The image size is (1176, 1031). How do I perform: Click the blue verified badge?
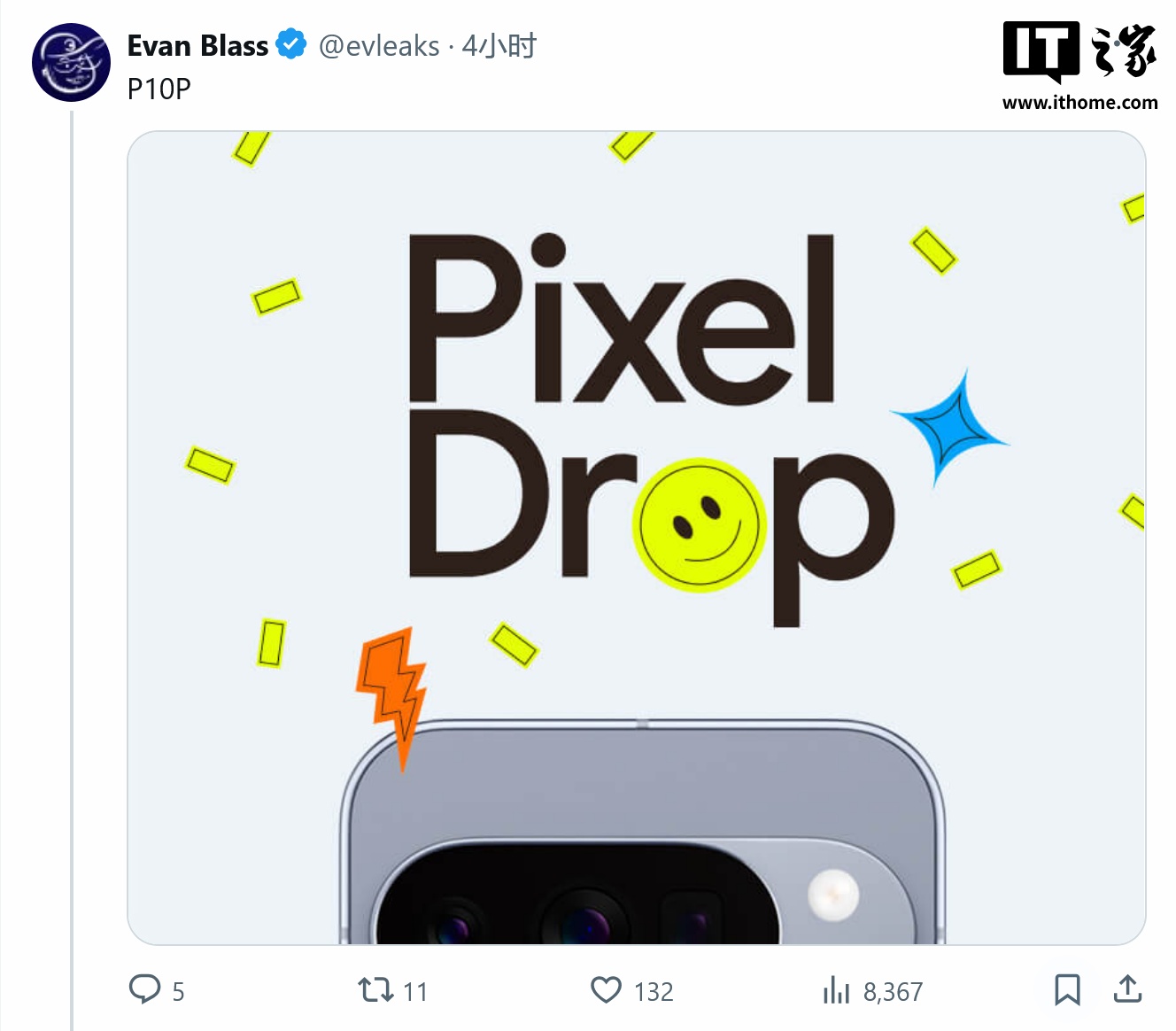coord(290,44)
